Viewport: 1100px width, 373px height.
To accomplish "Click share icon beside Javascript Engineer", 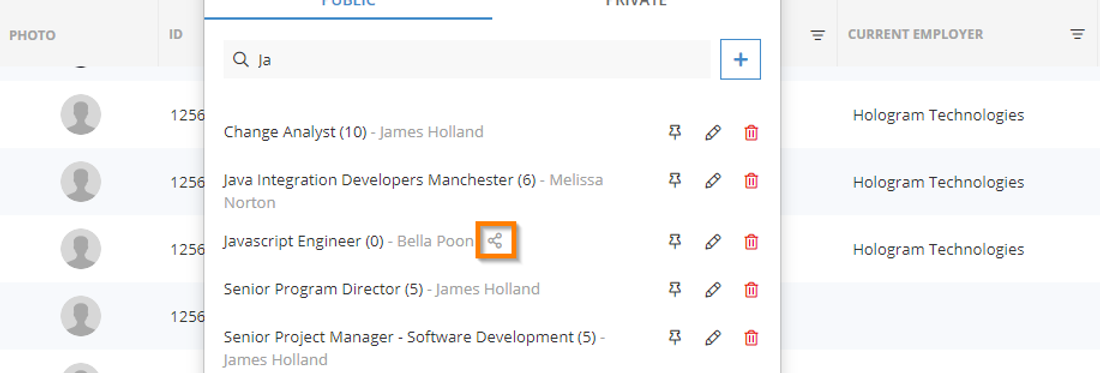I will point(495,241).
